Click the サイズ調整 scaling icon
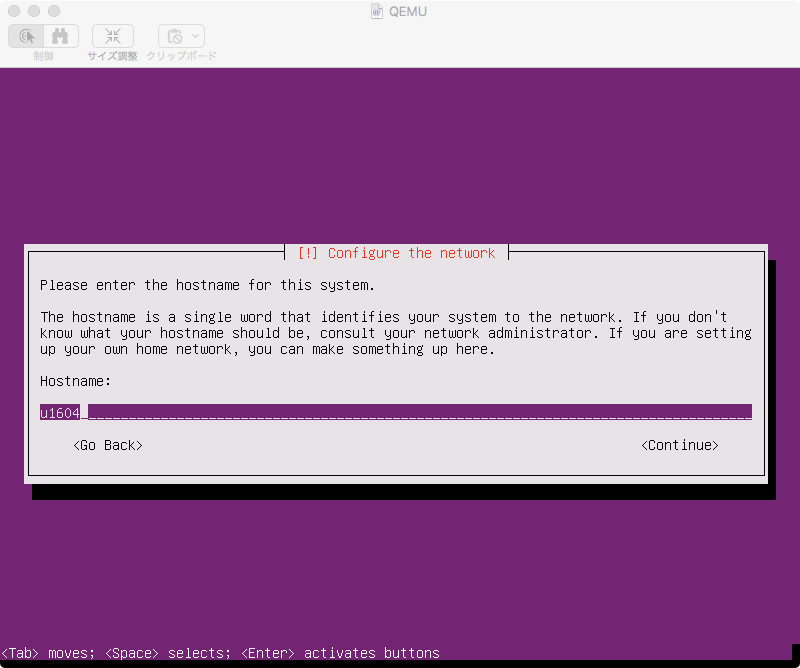The height and width of the screenshot is (668, 800). (113, 36)
